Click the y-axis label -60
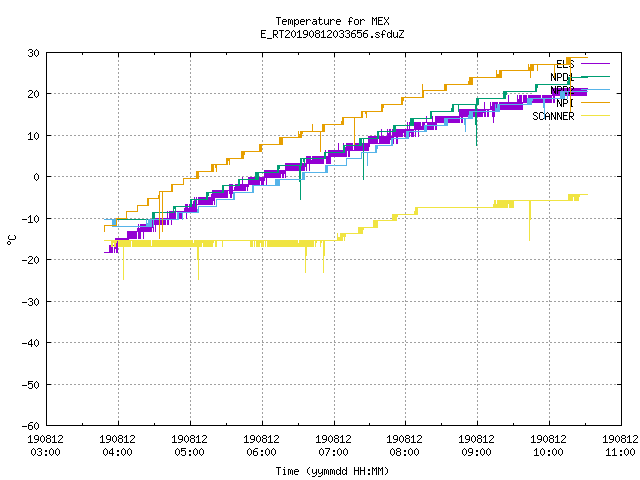 click(31, 426)
